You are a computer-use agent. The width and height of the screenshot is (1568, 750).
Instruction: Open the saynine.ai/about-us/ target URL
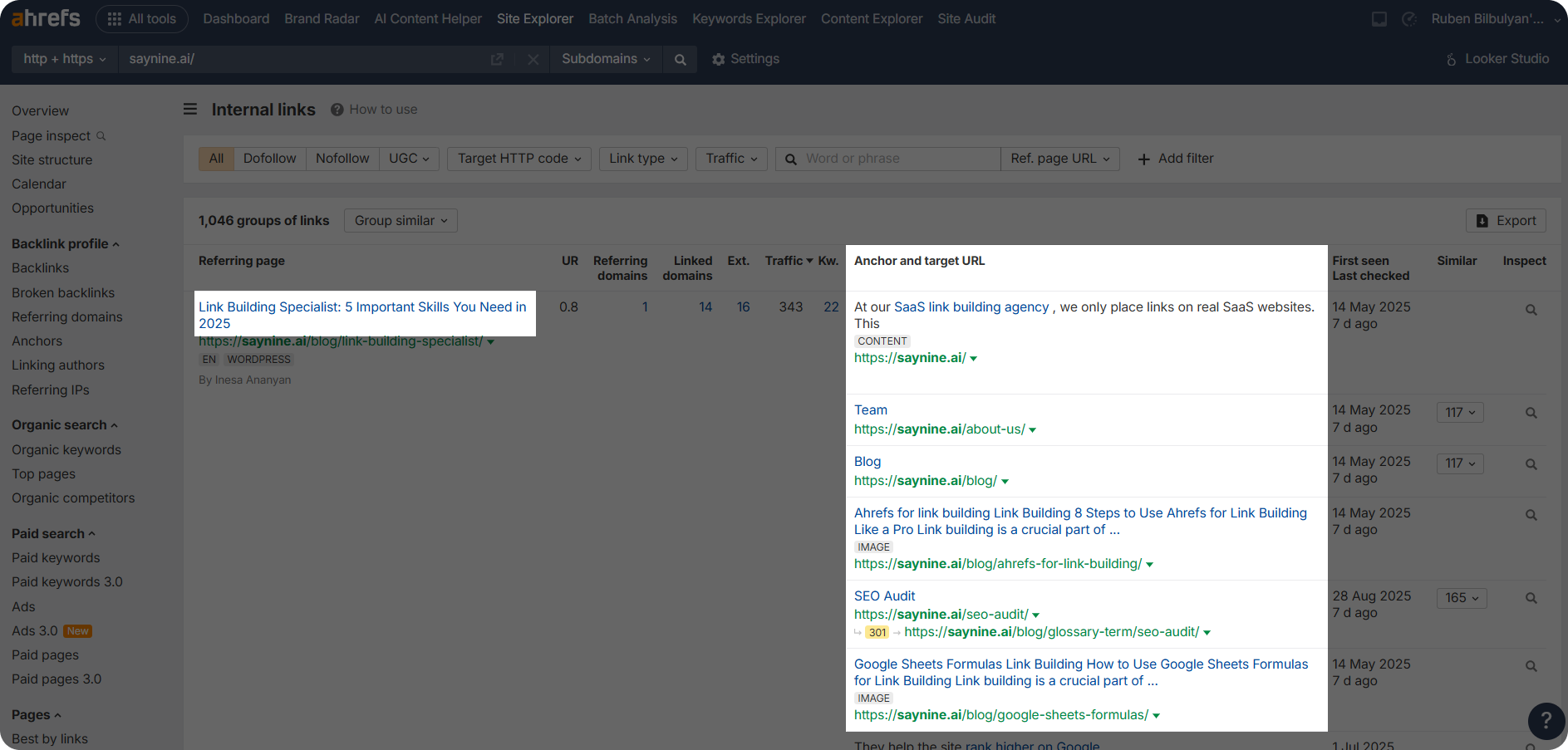pyautogui.click(x=940, y=429)
